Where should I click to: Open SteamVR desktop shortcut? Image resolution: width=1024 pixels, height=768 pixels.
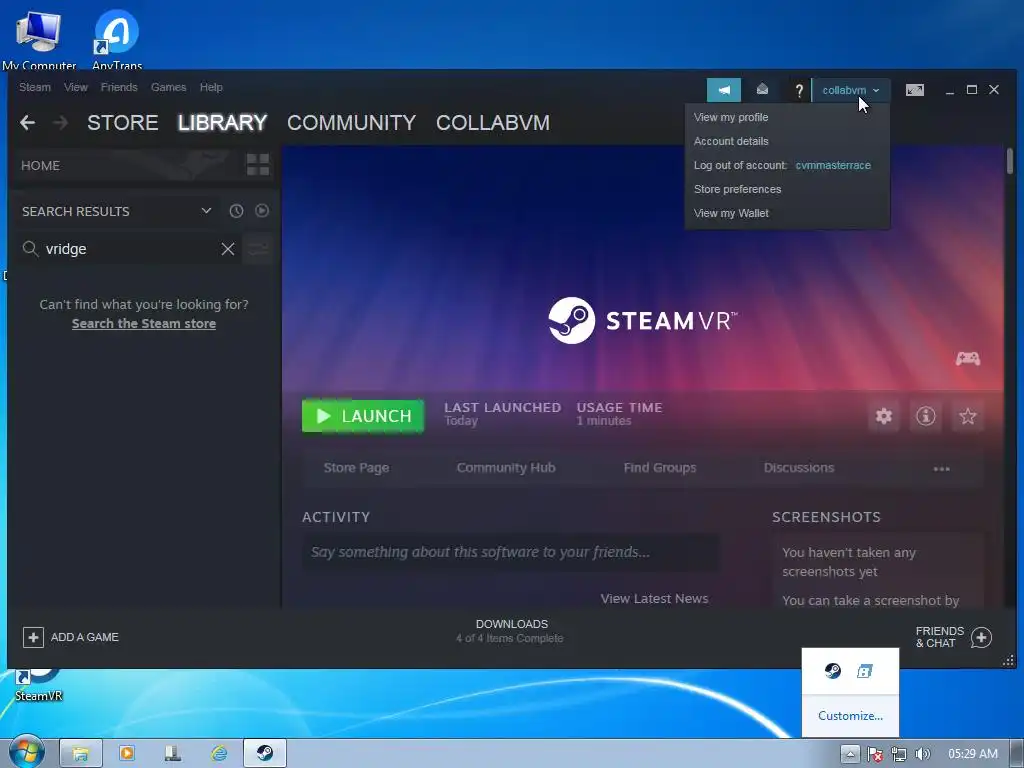point(38,685)
